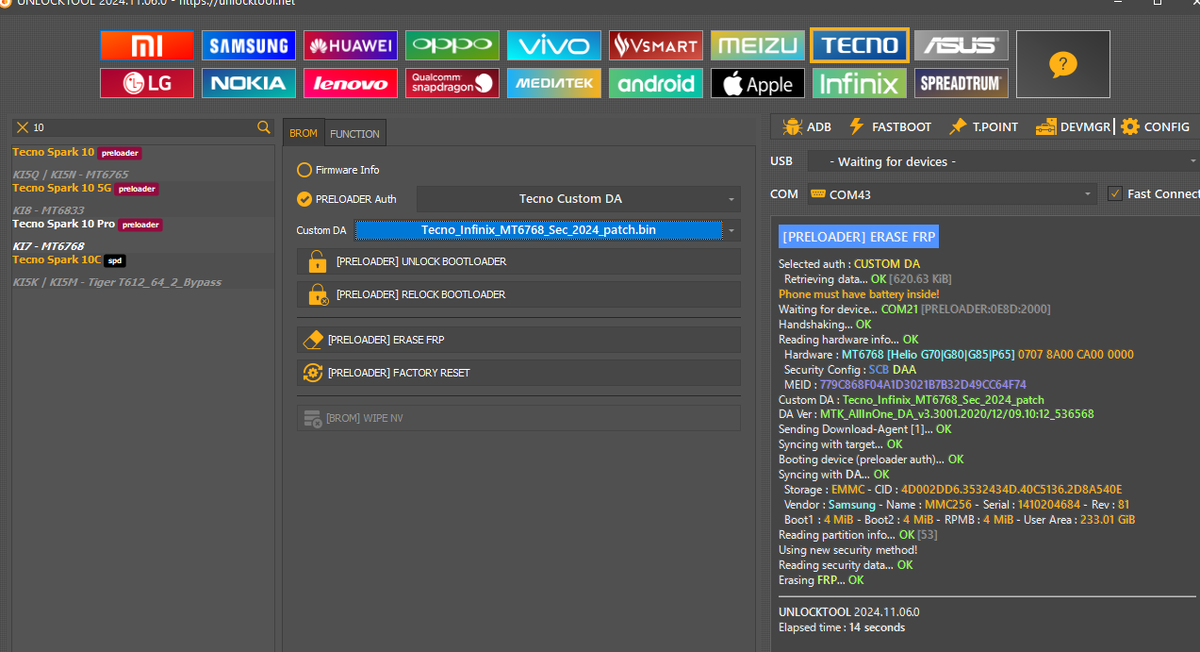Open DEVMGR device manager
This screenshot has height=652, width=1200.
(1073, 127)
